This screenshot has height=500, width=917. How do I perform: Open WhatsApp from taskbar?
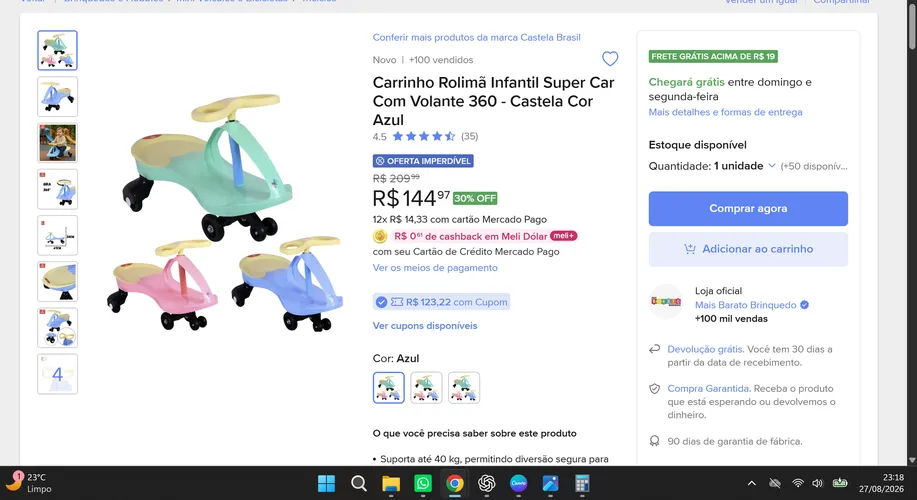point(423,484)
